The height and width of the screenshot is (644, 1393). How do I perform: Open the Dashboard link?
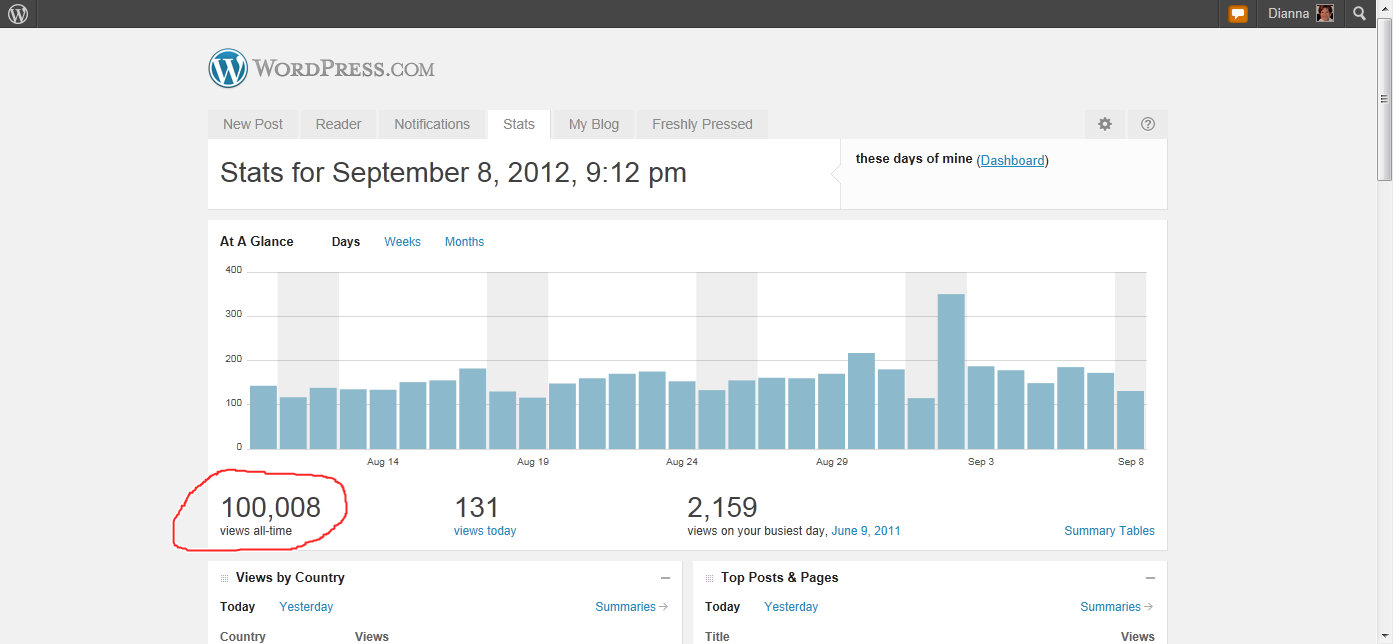(x=1012, y=160)
